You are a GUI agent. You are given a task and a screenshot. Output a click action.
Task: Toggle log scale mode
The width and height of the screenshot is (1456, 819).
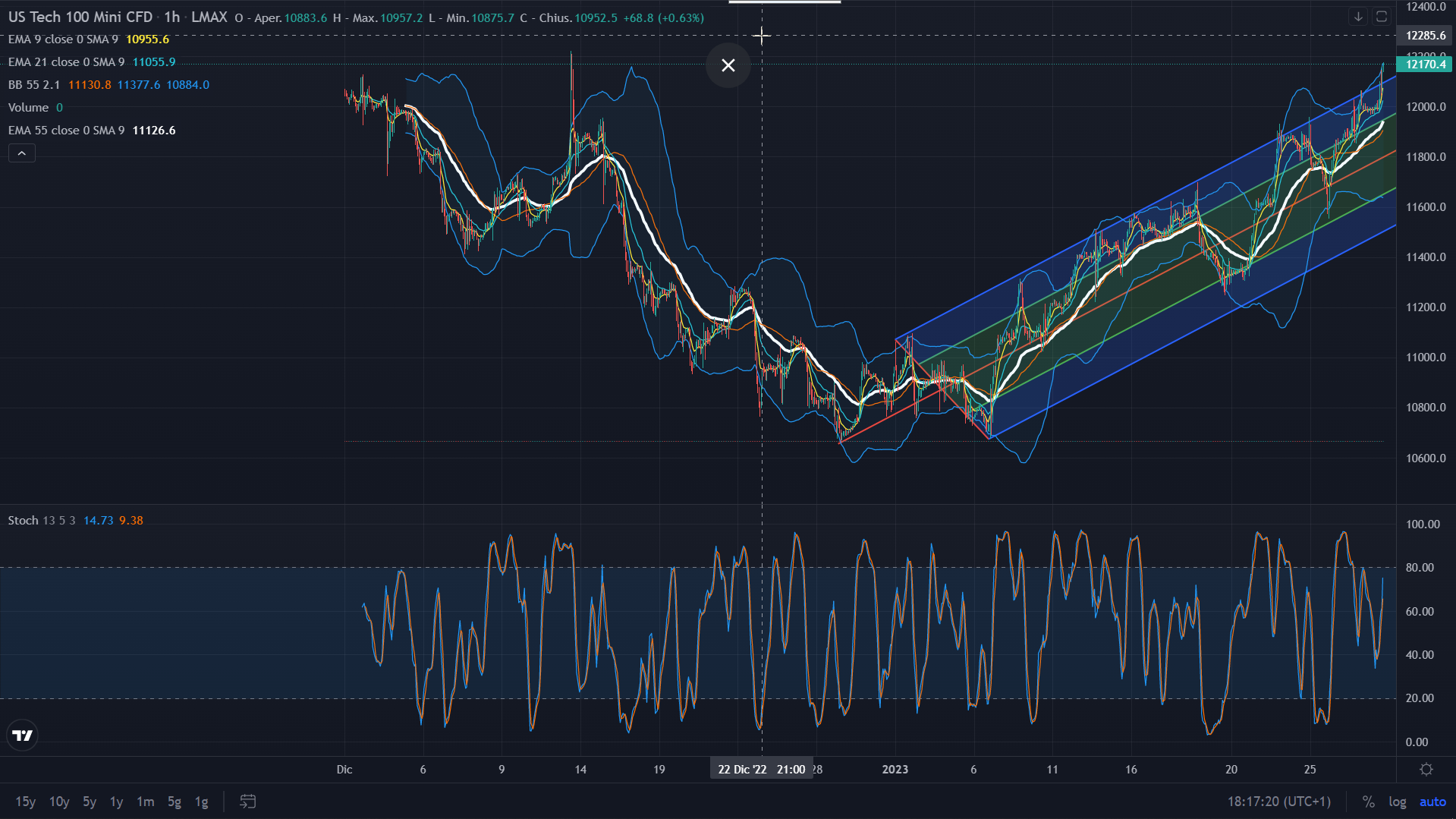point(1398,802)
